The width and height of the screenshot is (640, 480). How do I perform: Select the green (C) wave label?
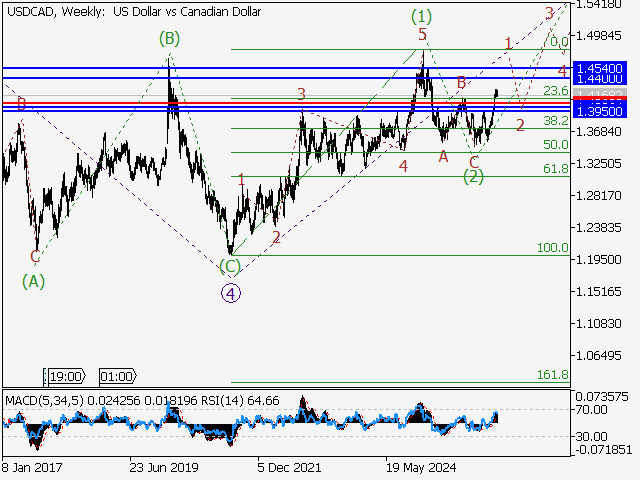tap(230, 267)
